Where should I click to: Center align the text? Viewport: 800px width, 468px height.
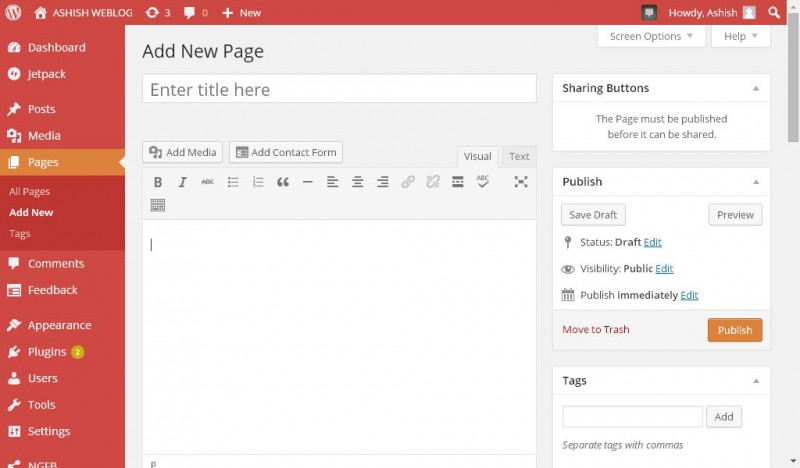click(357, 182)
